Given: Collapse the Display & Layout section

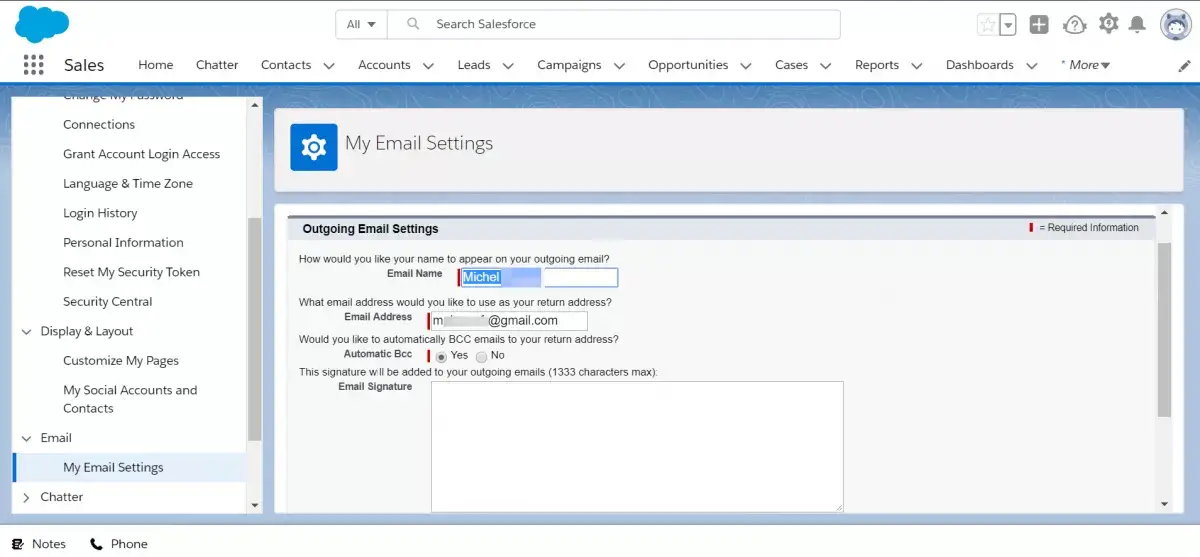Looking at the screenshot, I should 27,331.
